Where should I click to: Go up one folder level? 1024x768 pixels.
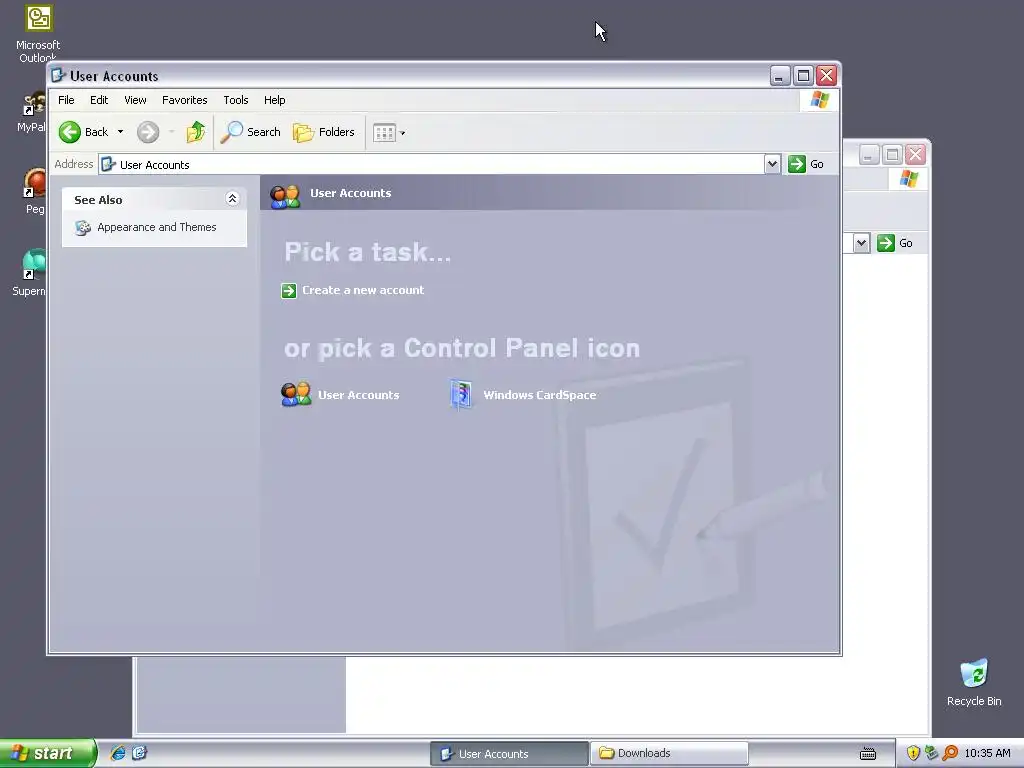(195, 132)
